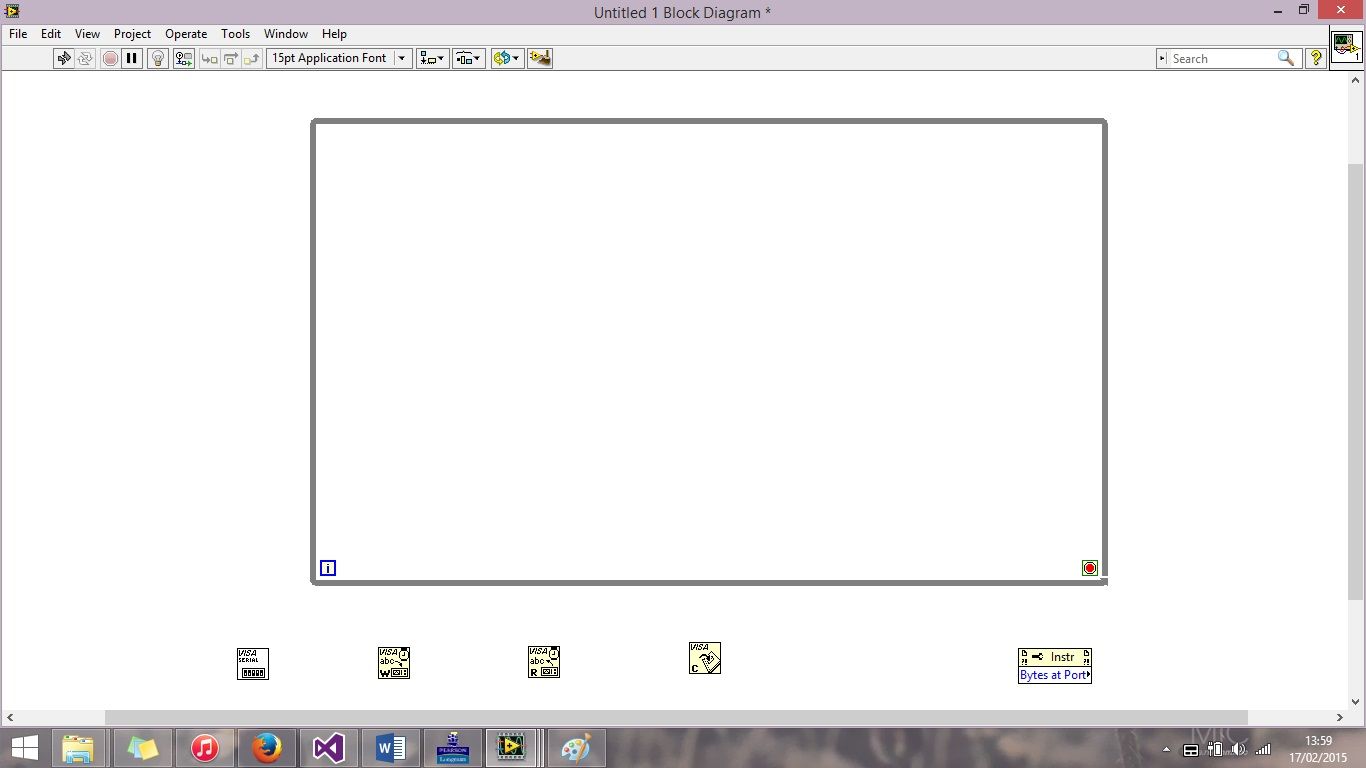Click the loop condition stop terminal
Image resolution: width=1366 pixels, height=768 pixels.
pyautogui.click(x=1090, y=568)
